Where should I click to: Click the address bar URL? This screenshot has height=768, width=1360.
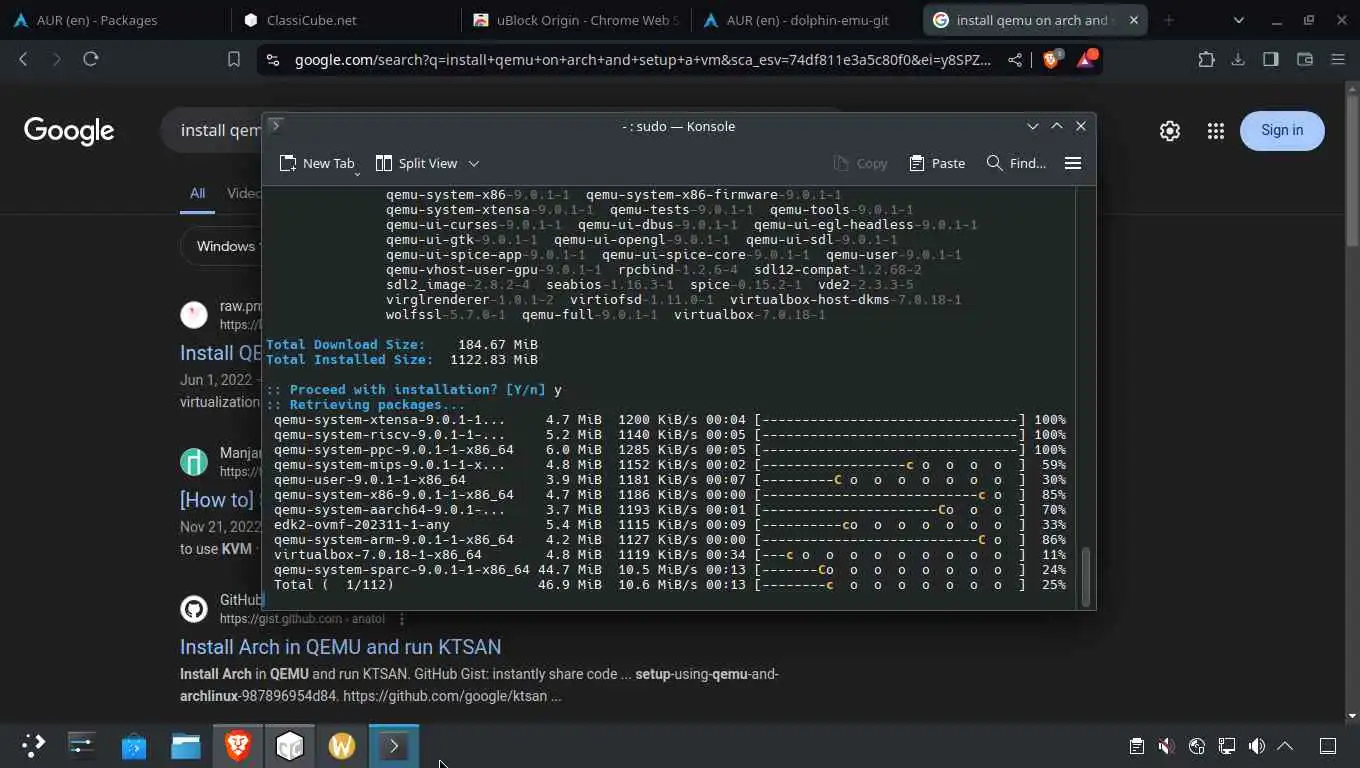tap(643, 60)
